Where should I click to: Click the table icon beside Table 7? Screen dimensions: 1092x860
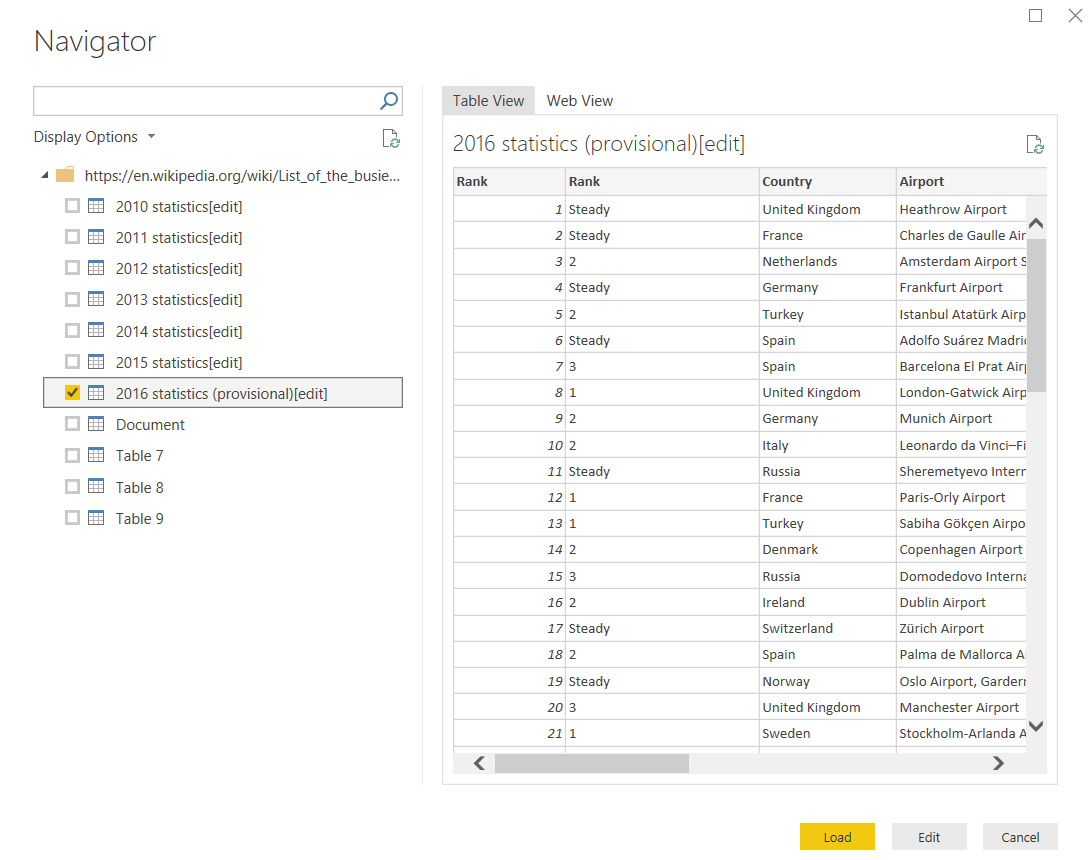coord(96,455)
